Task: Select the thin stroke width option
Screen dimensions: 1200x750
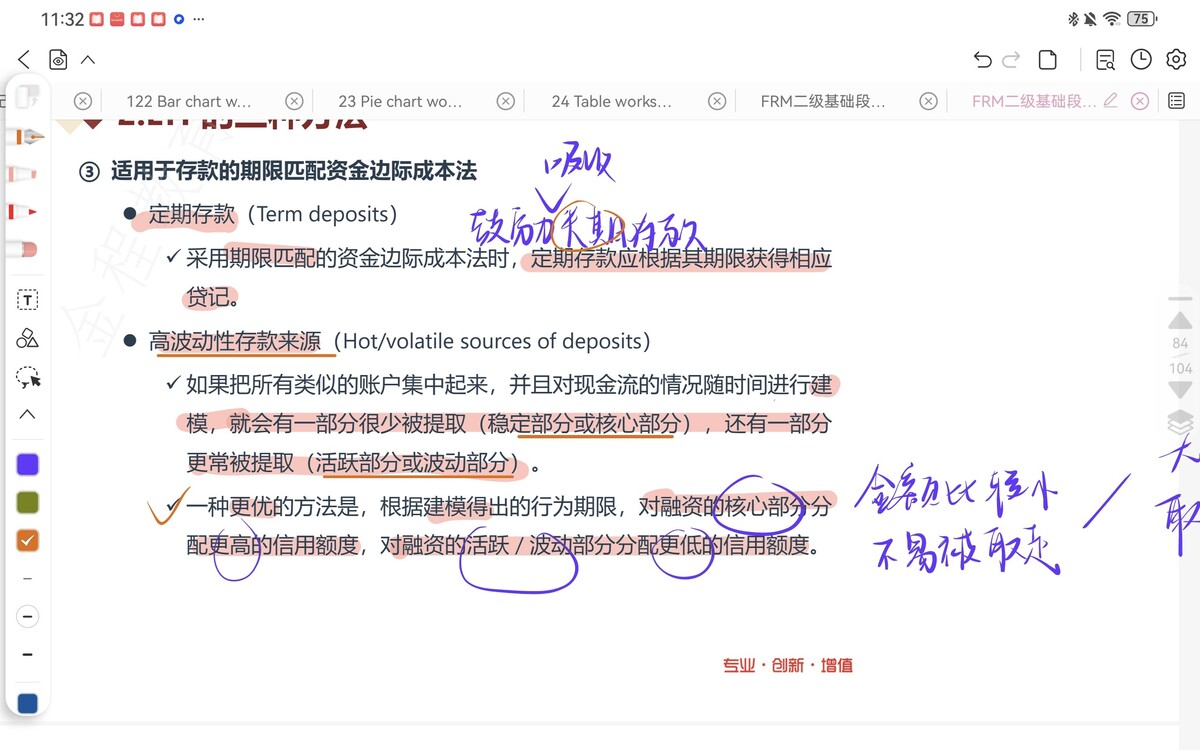Action: click(x=27, y=578)
